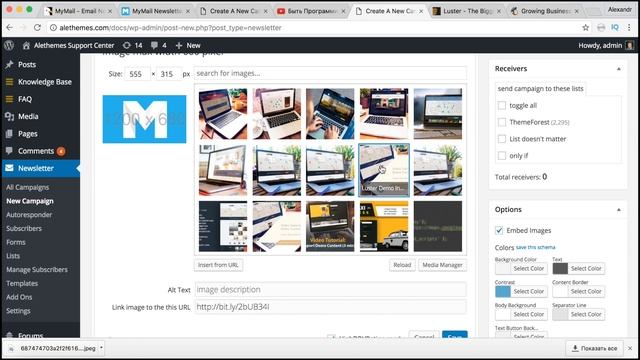Open All Campaigns submenu item
The width and height of the screenshot is (640, 360).
pos(27,187)
